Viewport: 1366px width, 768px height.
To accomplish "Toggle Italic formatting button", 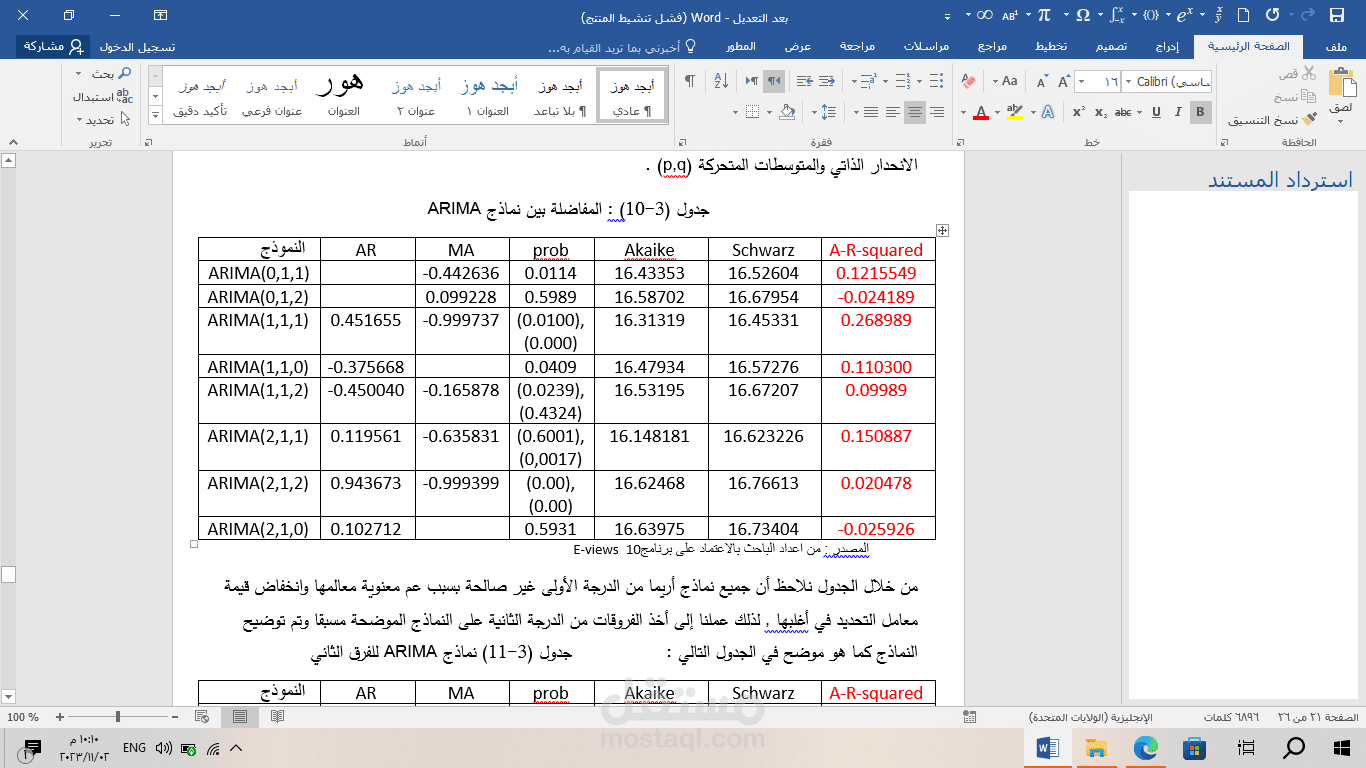I will [1177, 112].
